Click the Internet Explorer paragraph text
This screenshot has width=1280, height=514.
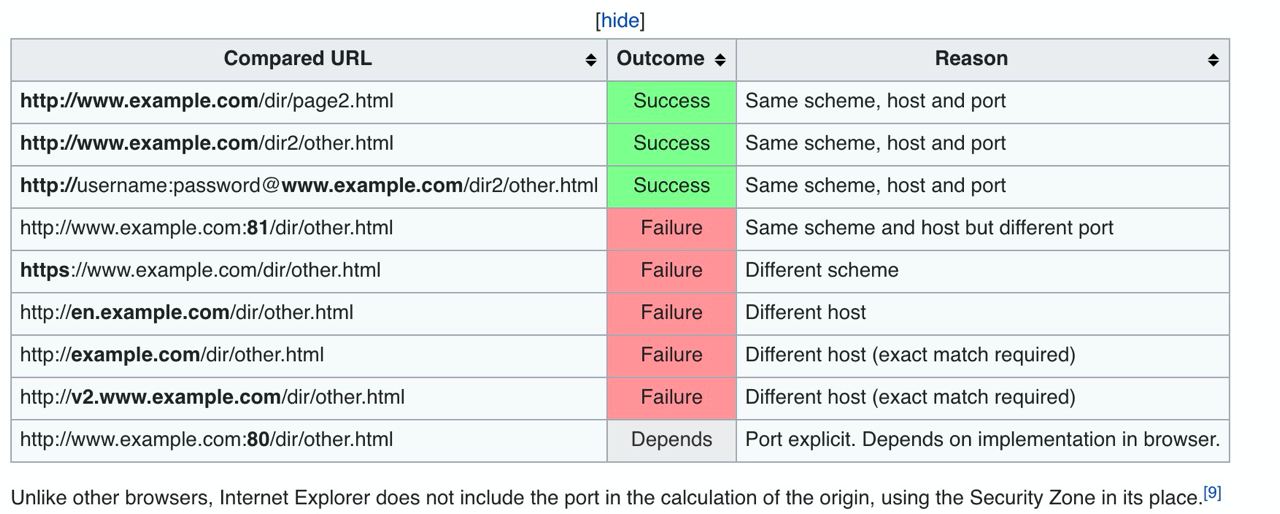click(x=605, y=498)
